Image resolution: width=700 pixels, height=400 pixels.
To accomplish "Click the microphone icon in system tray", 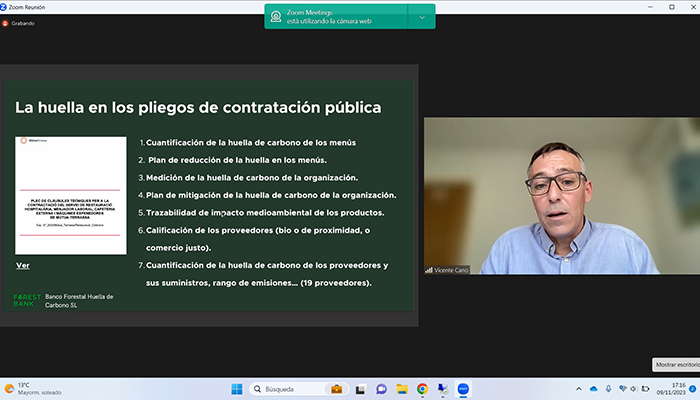I will [x=608, y=388].
